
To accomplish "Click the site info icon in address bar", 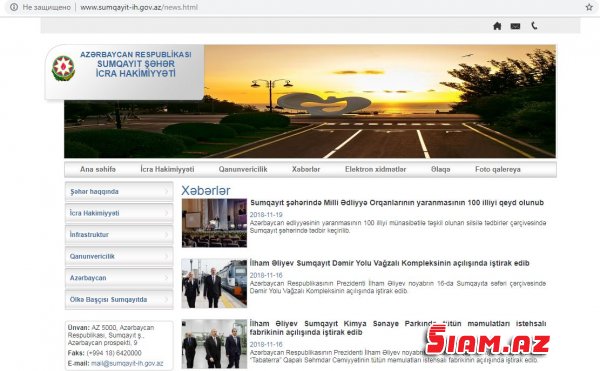I will [14, 7].
